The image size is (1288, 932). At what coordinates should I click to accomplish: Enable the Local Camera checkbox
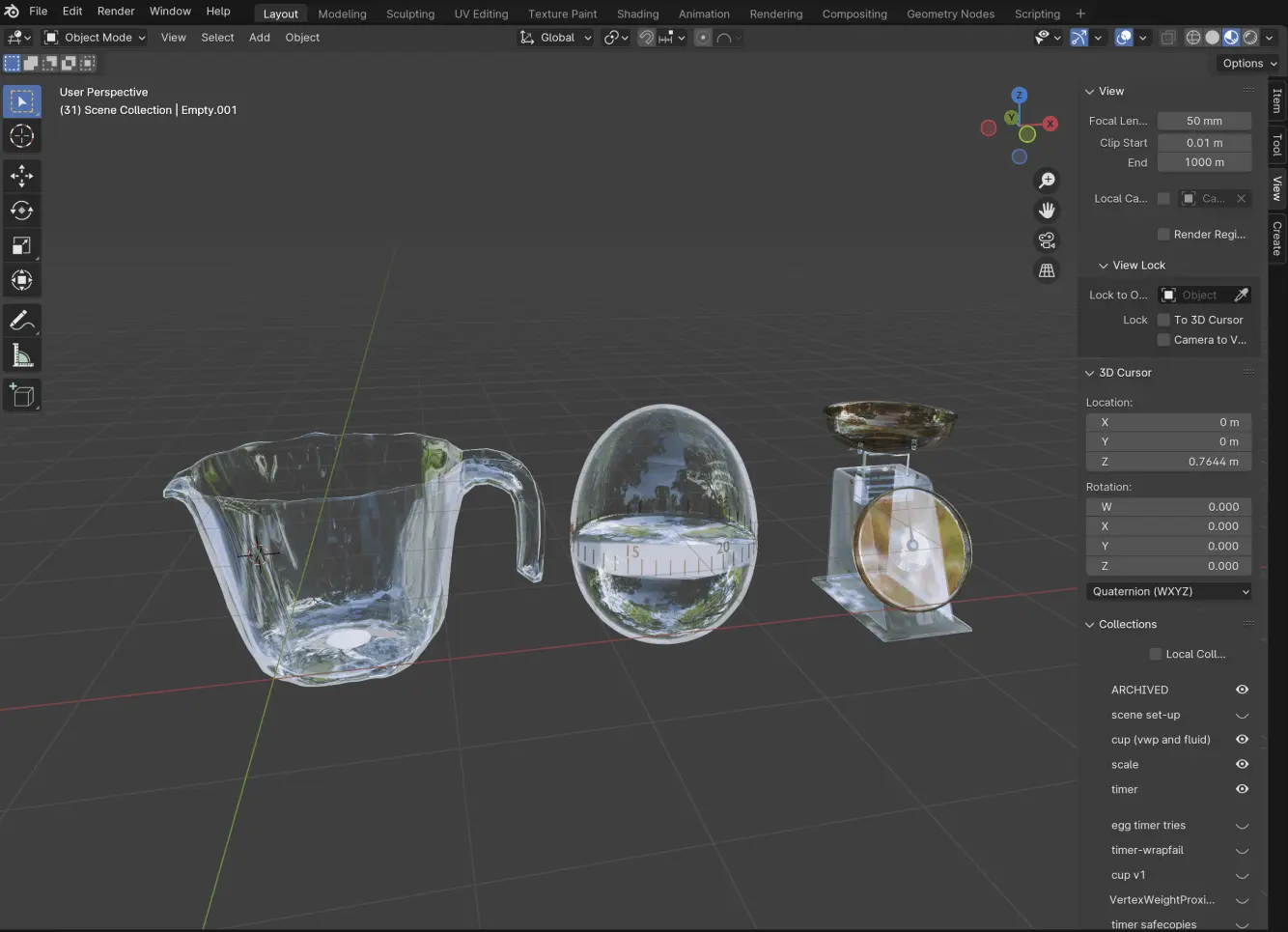pyautogui.click(x=1163, y=198)
